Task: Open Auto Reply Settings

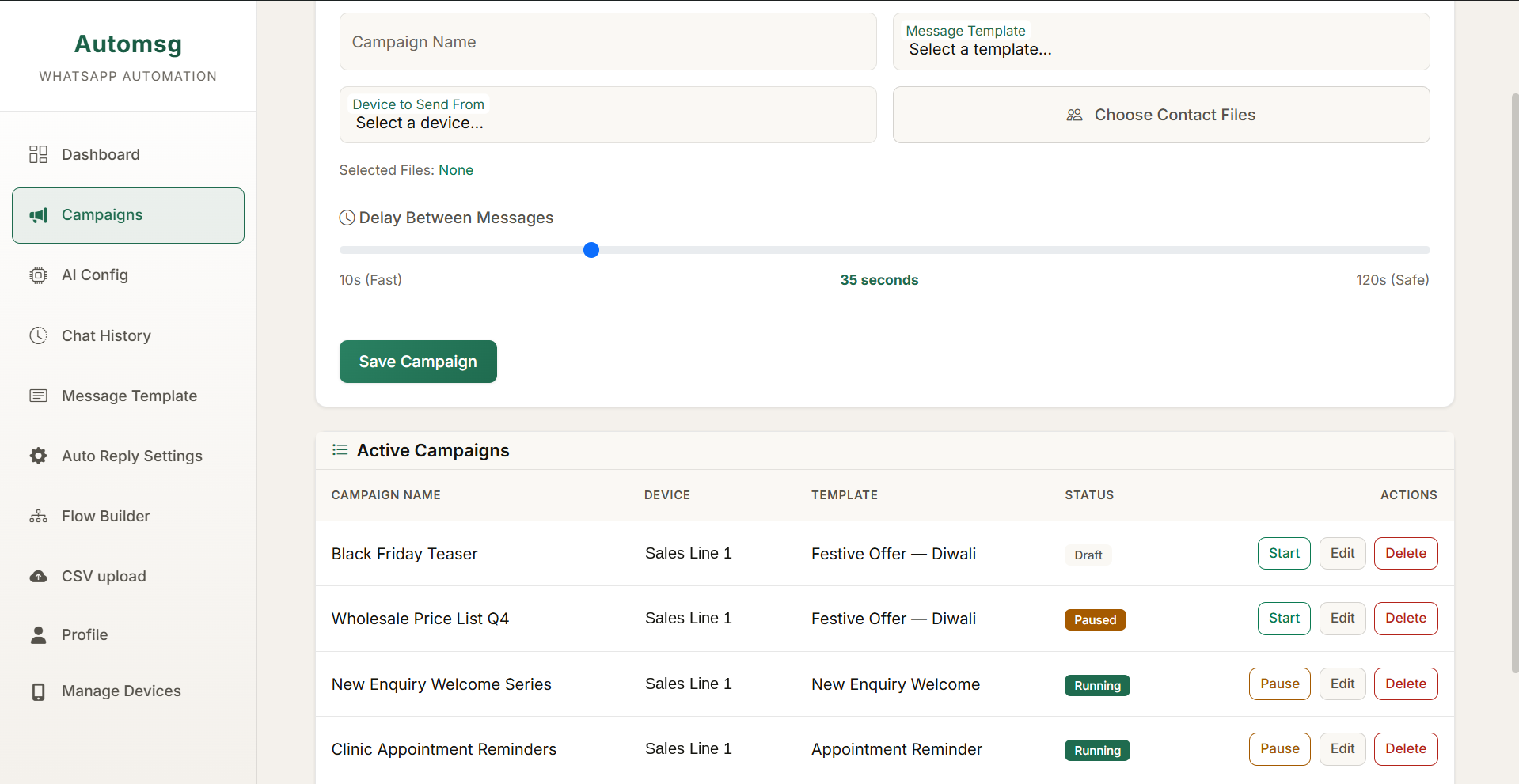Action: click(128, 456)
